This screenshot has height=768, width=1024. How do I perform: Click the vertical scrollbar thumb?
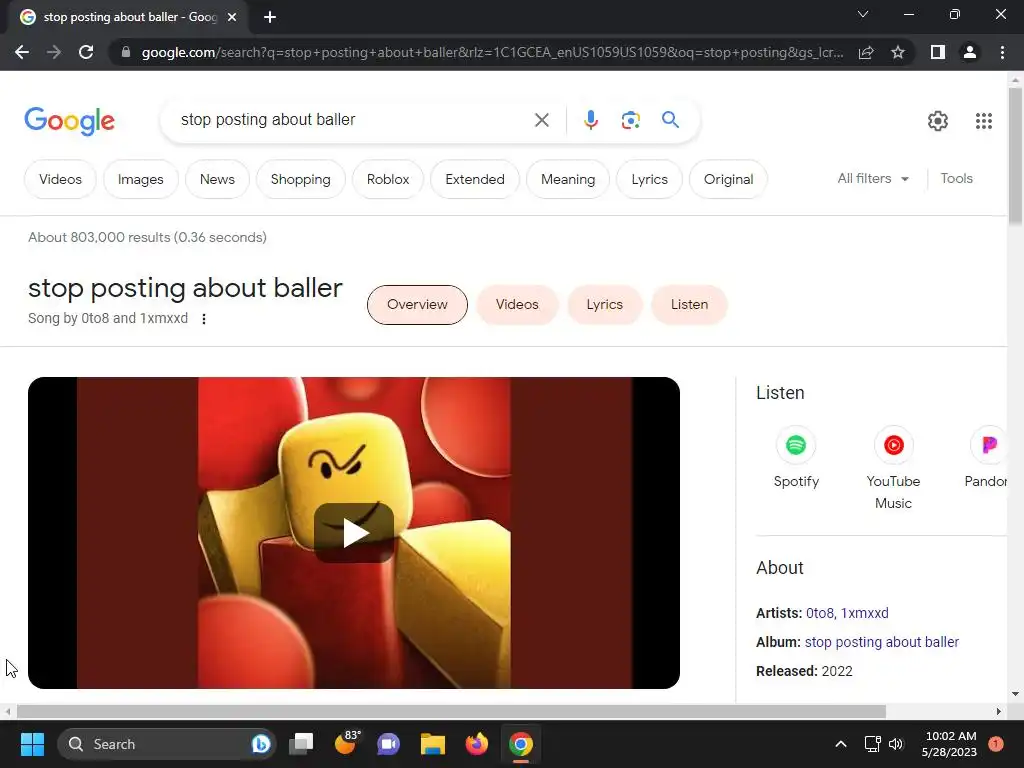coord(1015,157)
